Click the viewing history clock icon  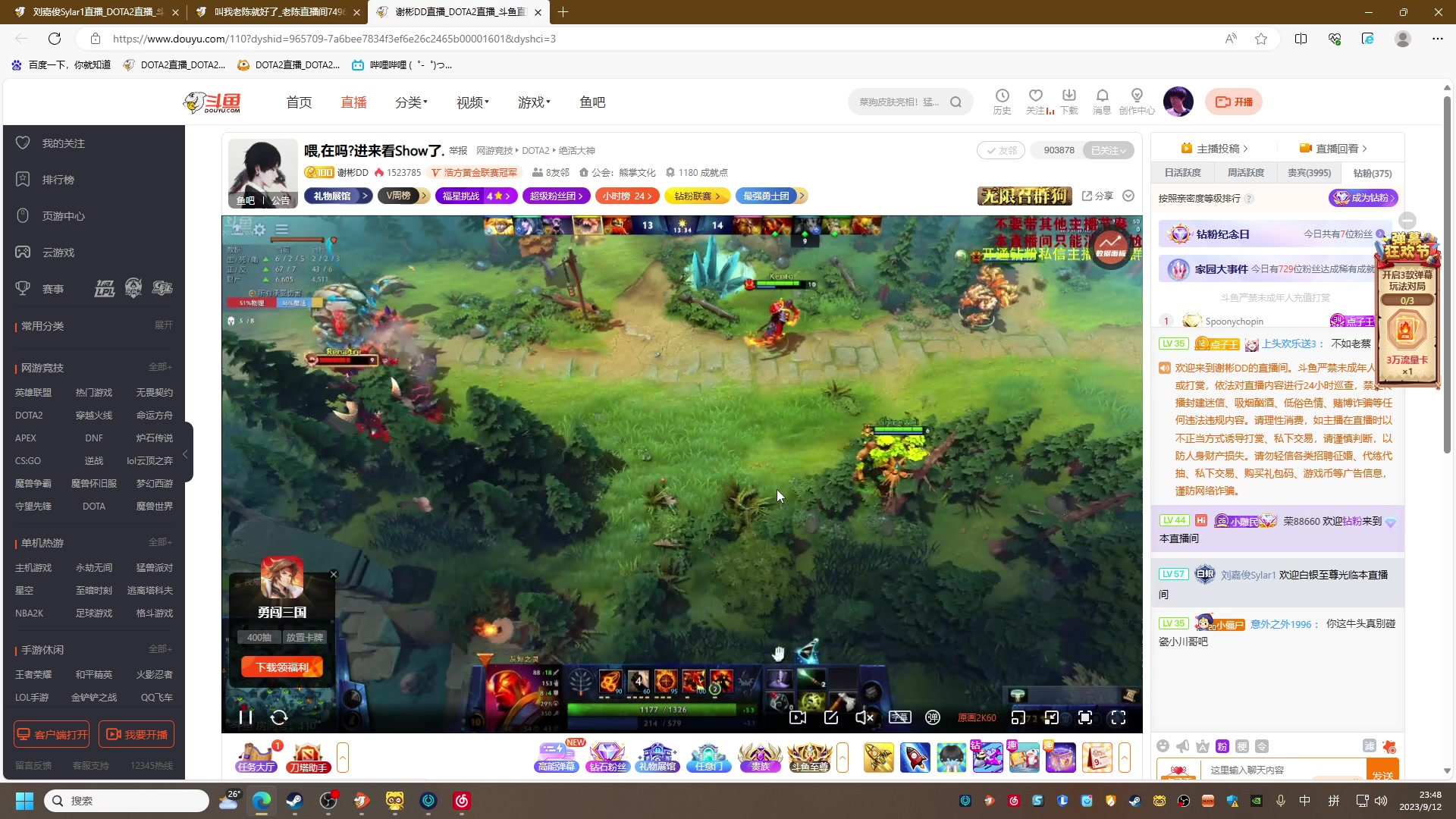coord(1002,96)
